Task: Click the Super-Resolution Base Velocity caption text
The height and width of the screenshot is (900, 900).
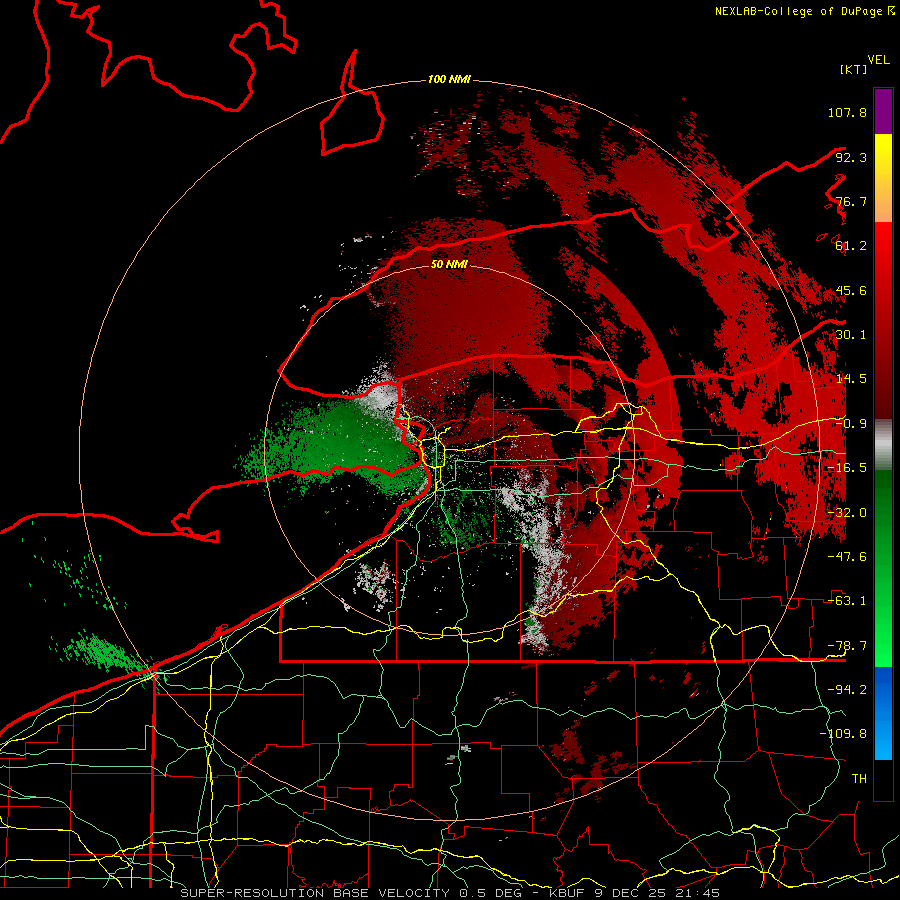Action: pyautogui.click(x=449, y=893)
